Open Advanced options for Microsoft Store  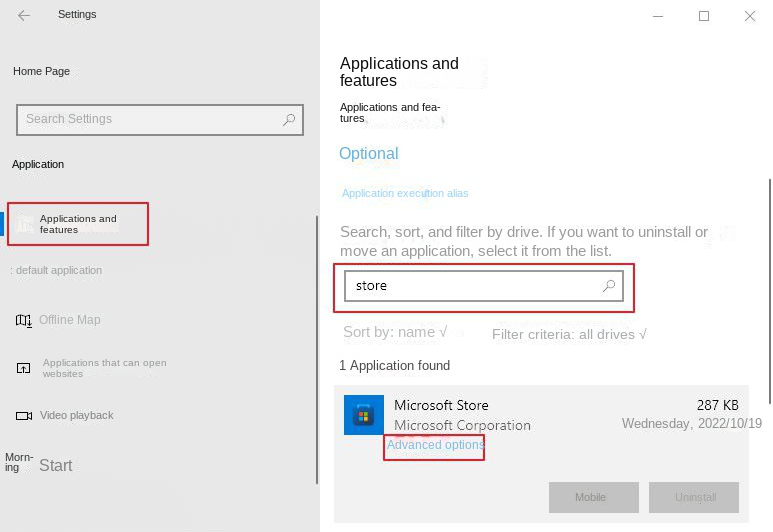435,445
